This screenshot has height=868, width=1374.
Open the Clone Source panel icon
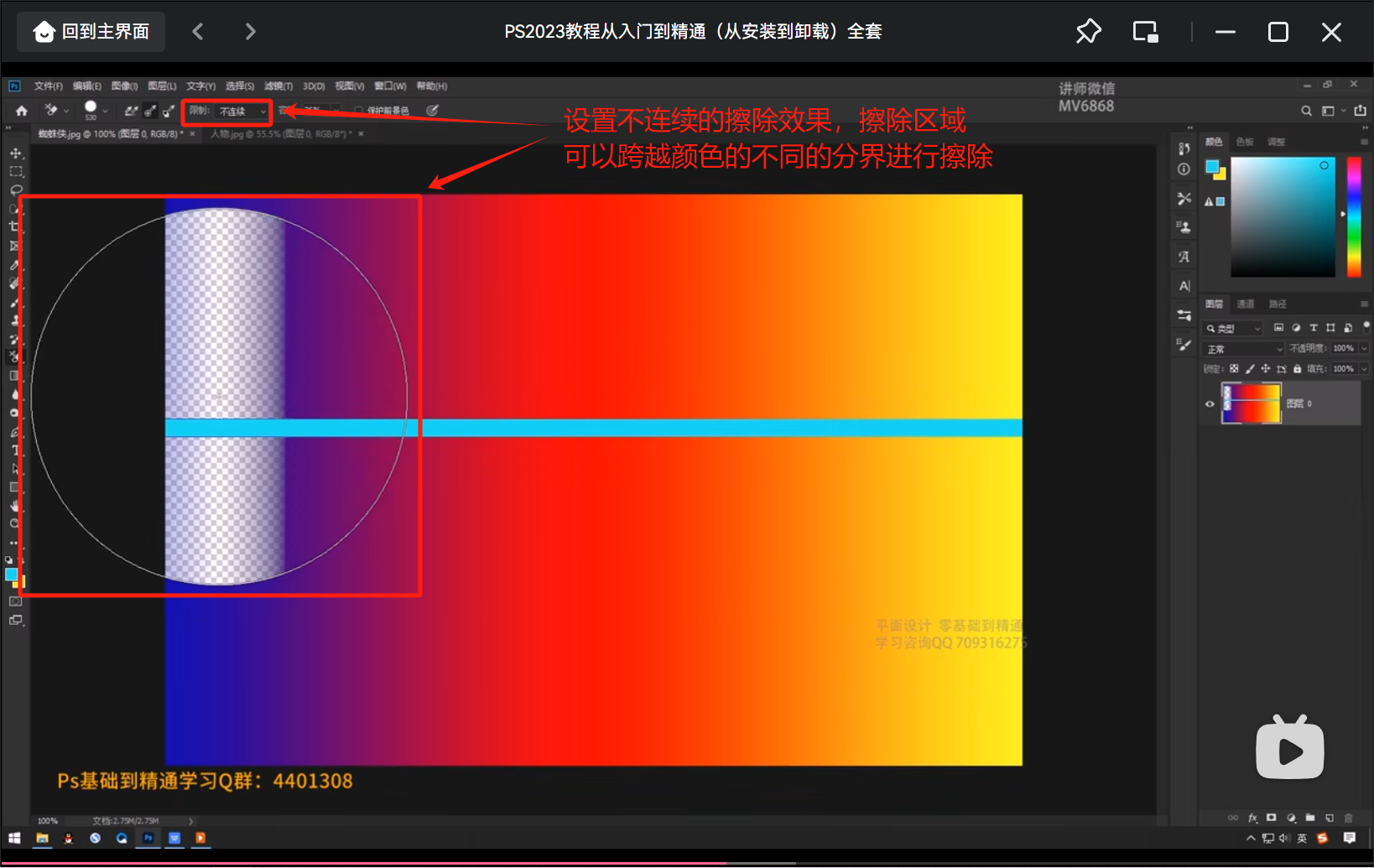point(1184,226)
